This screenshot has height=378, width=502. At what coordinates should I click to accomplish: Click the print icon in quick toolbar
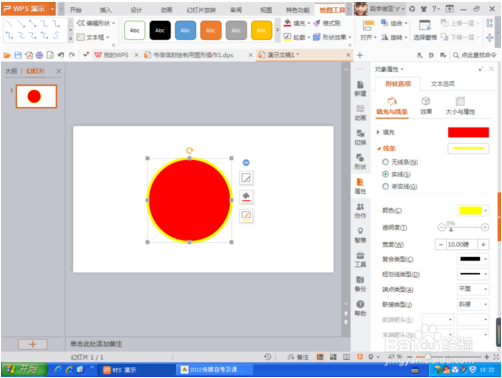(x=39, y=55)
